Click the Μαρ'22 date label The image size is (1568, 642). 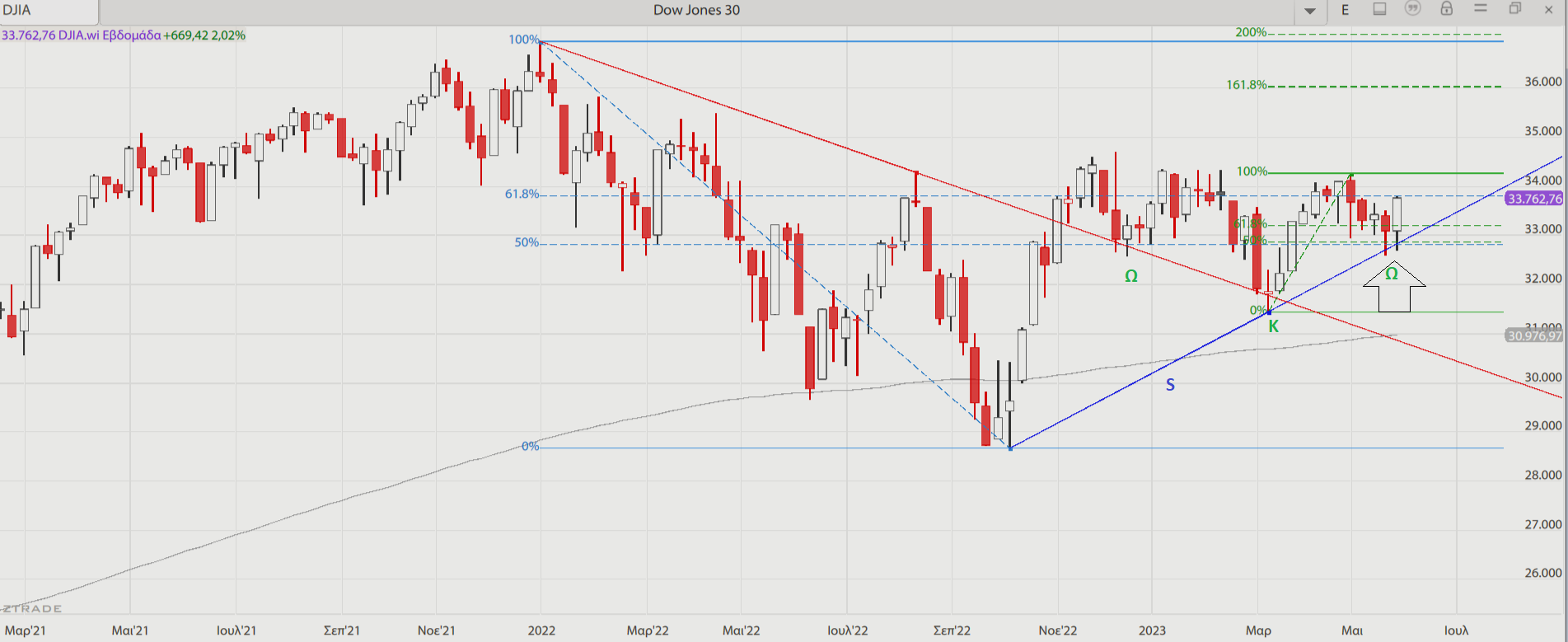[648, 630]
